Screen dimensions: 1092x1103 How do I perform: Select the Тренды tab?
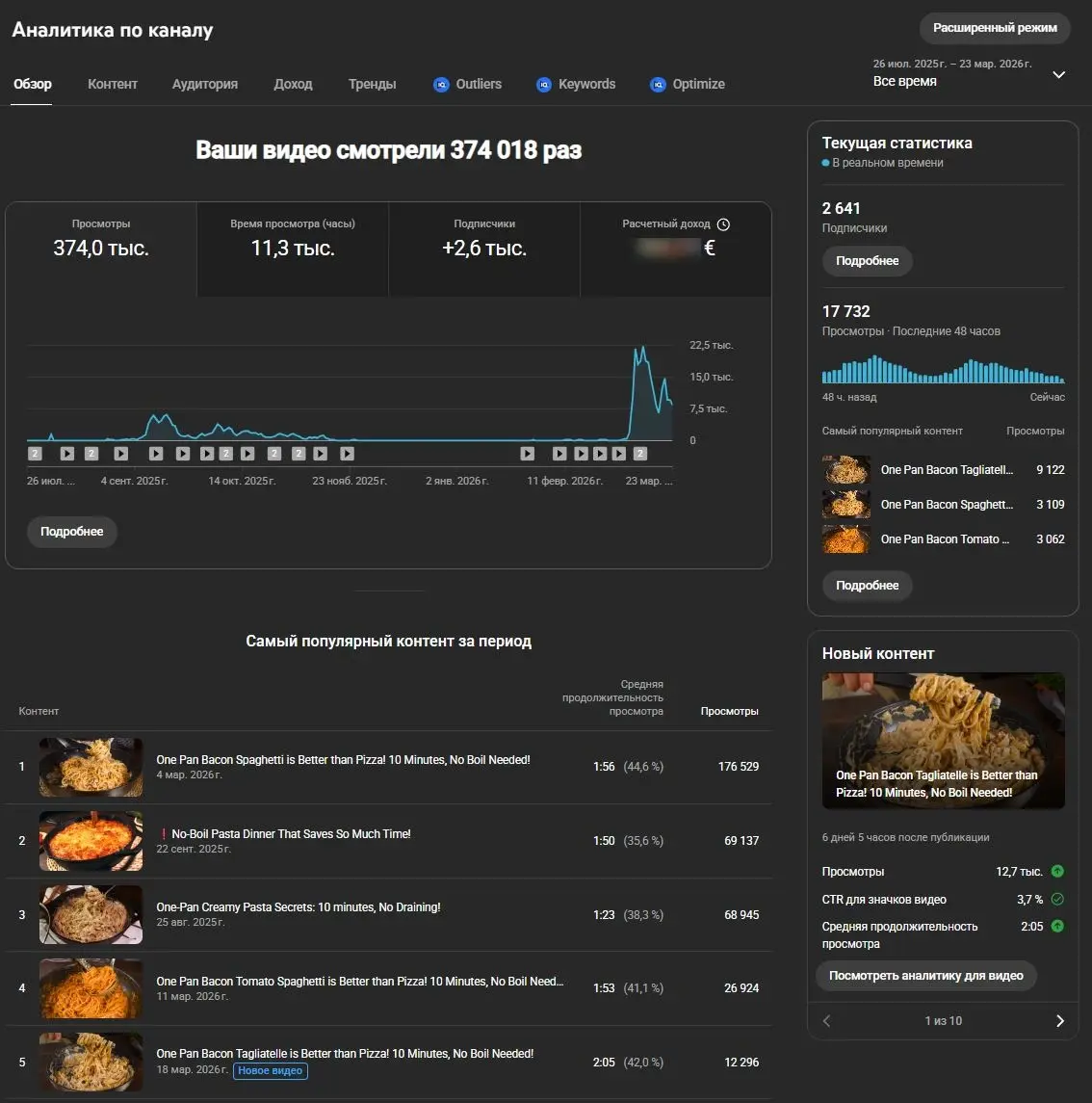pyautogui.click(x=373, y=84)
